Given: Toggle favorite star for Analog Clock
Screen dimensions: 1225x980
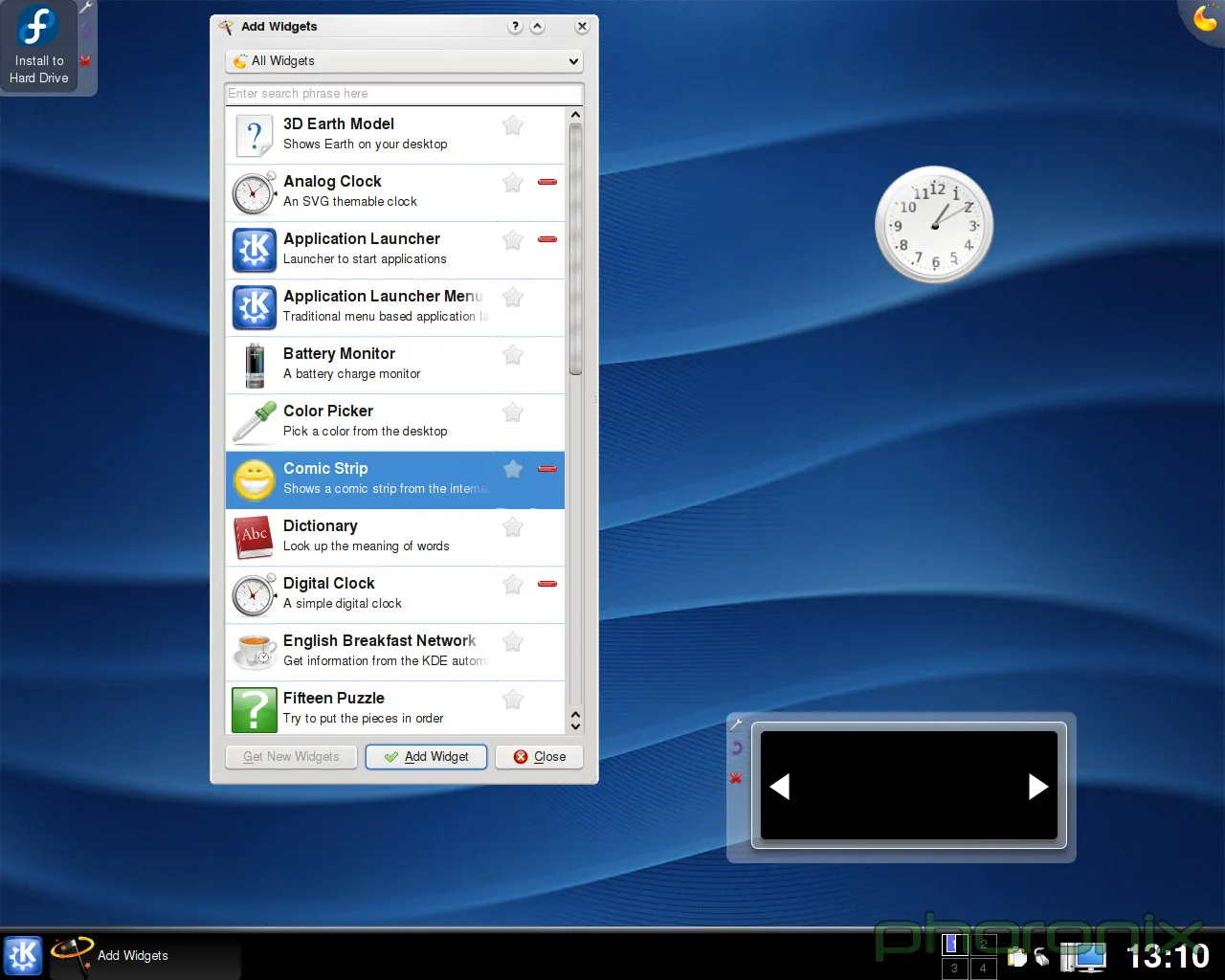Looking at the screenshot, I should pyautogui.click(x=513, y=182).
